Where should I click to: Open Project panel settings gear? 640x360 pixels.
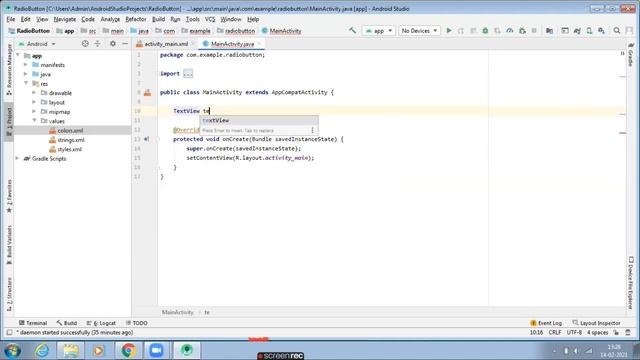tap(113, 44)
